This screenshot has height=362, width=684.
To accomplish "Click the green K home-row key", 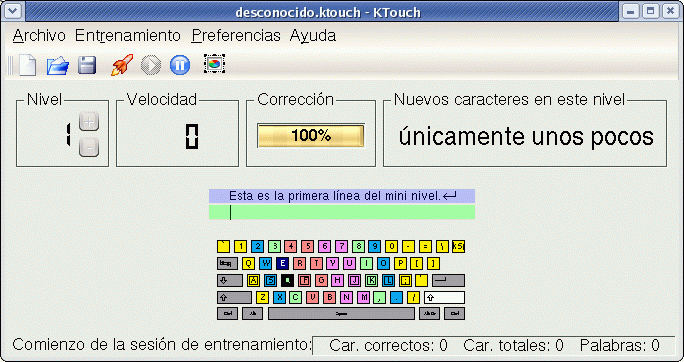I will coord(372,280).
